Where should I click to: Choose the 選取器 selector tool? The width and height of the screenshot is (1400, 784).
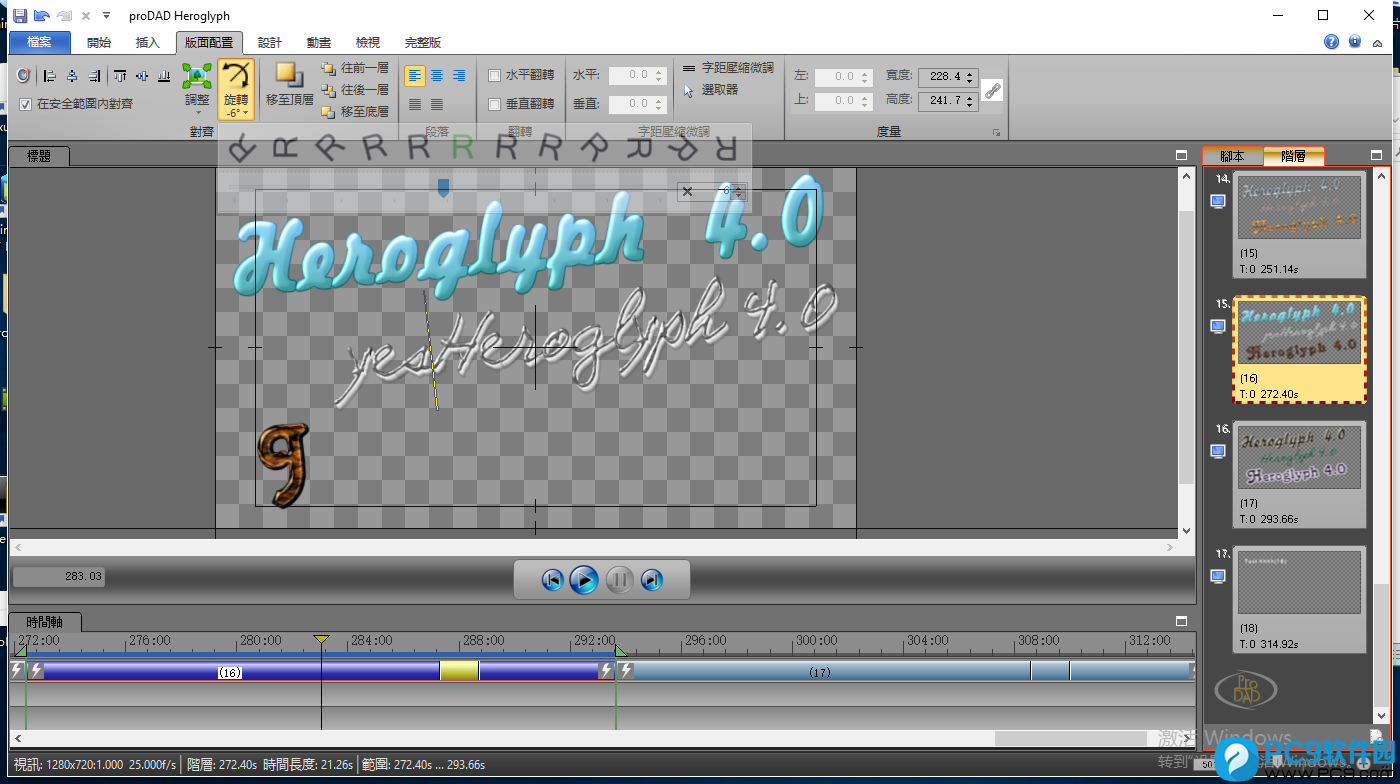coord(710,90)
